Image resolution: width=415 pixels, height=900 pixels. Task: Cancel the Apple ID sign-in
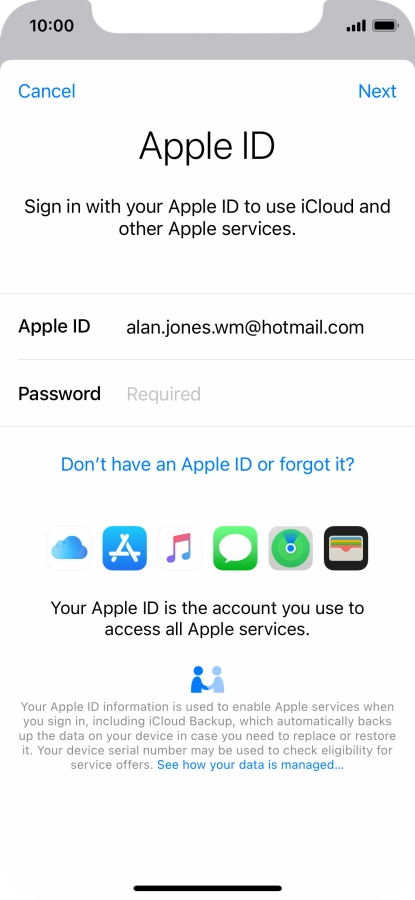click(x=46, y=91)
